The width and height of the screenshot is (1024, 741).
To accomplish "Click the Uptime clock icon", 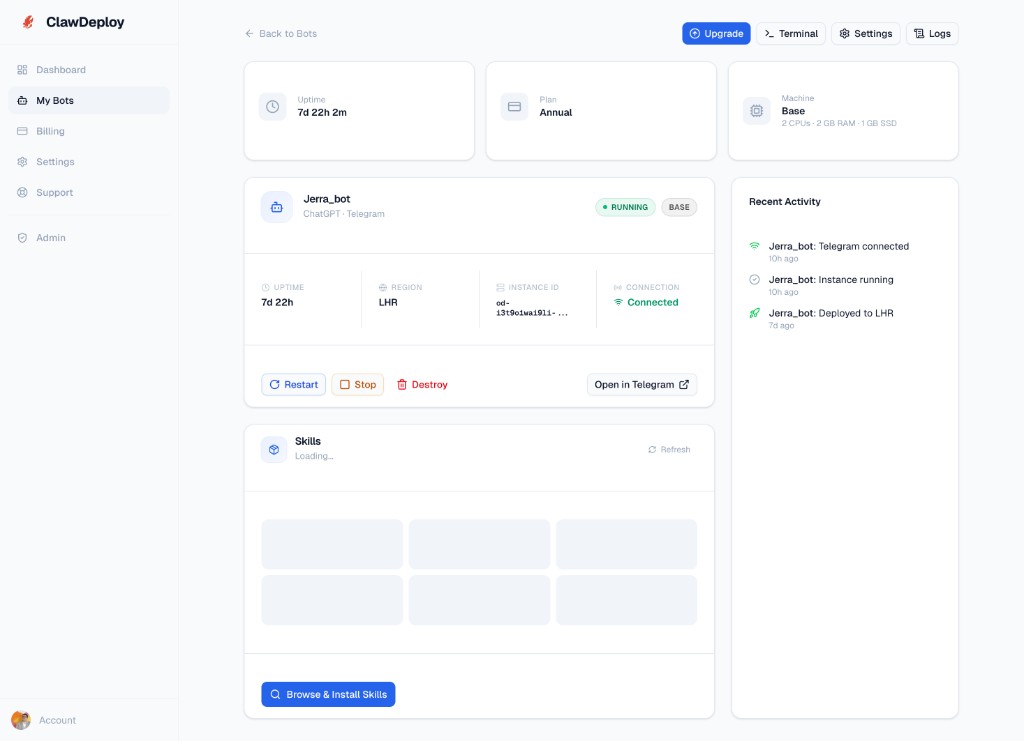I will pyautogui.click(x=272, y=107).
